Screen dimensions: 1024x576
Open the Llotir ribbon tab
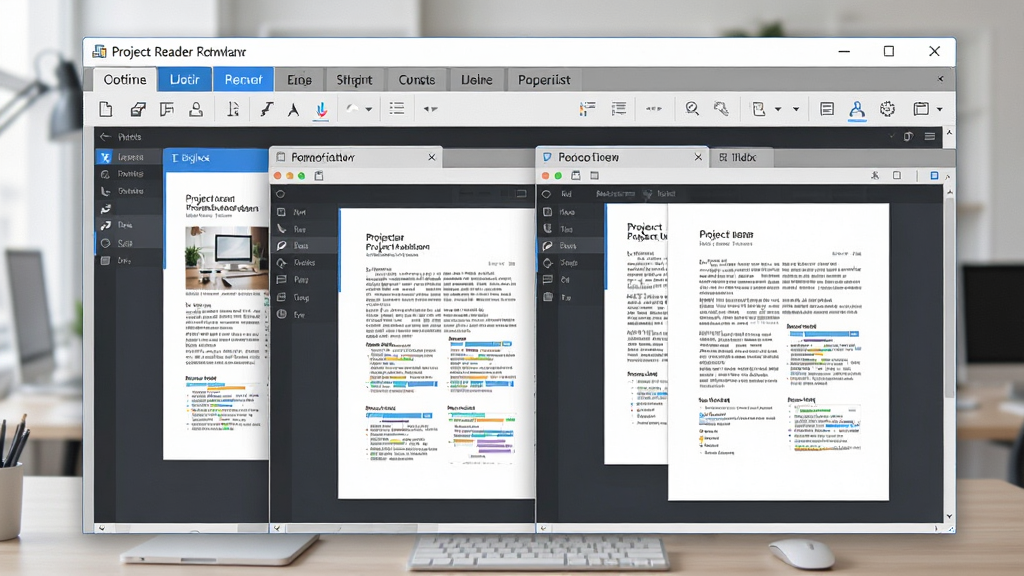click(185, 80)
